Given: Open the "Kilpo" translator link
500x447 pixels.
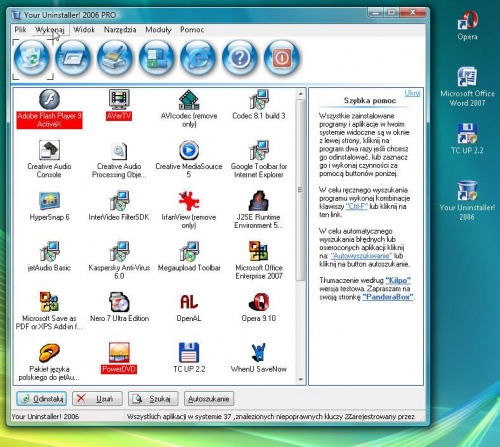Looking at the screenshot, I should pos(398,280).
